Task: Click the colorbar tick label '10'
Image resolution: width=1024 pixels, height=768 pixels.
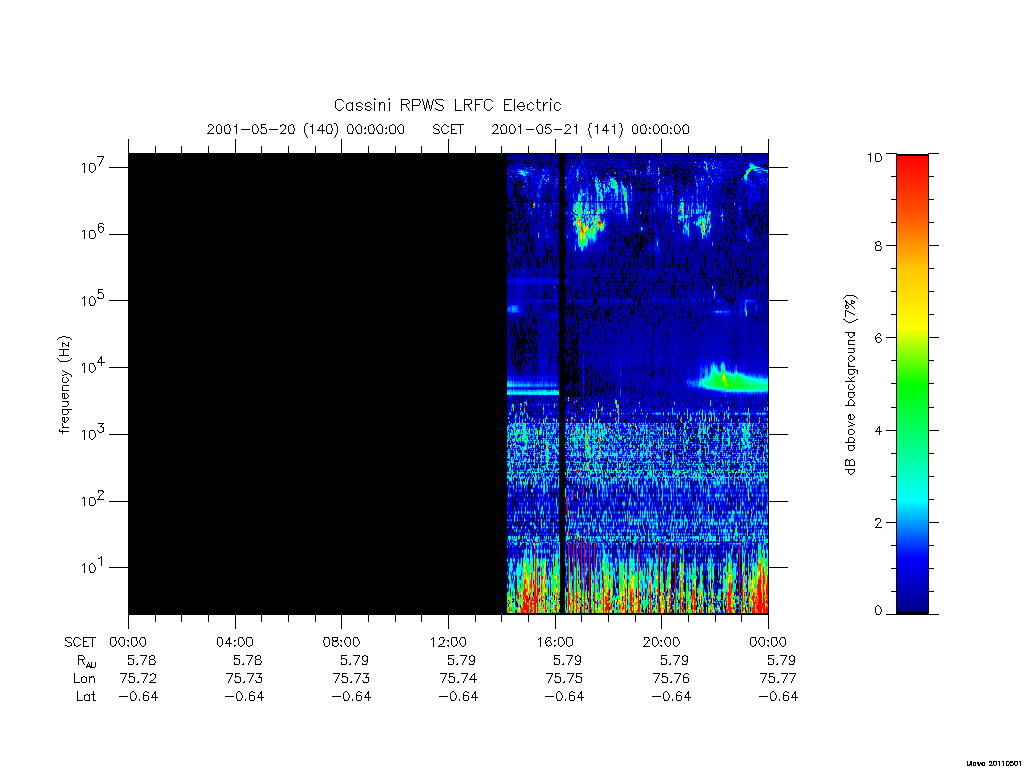Action: 874,157
